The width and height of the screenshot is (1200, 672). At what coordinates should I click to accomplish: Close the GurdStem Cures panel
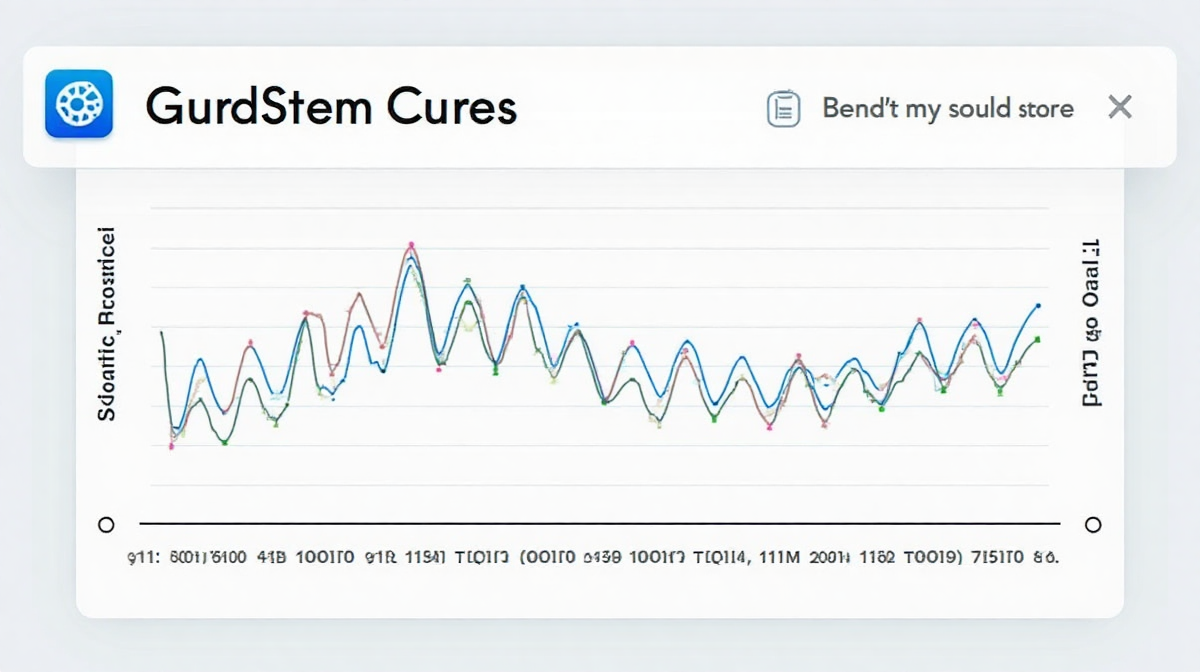(1120, 107)
